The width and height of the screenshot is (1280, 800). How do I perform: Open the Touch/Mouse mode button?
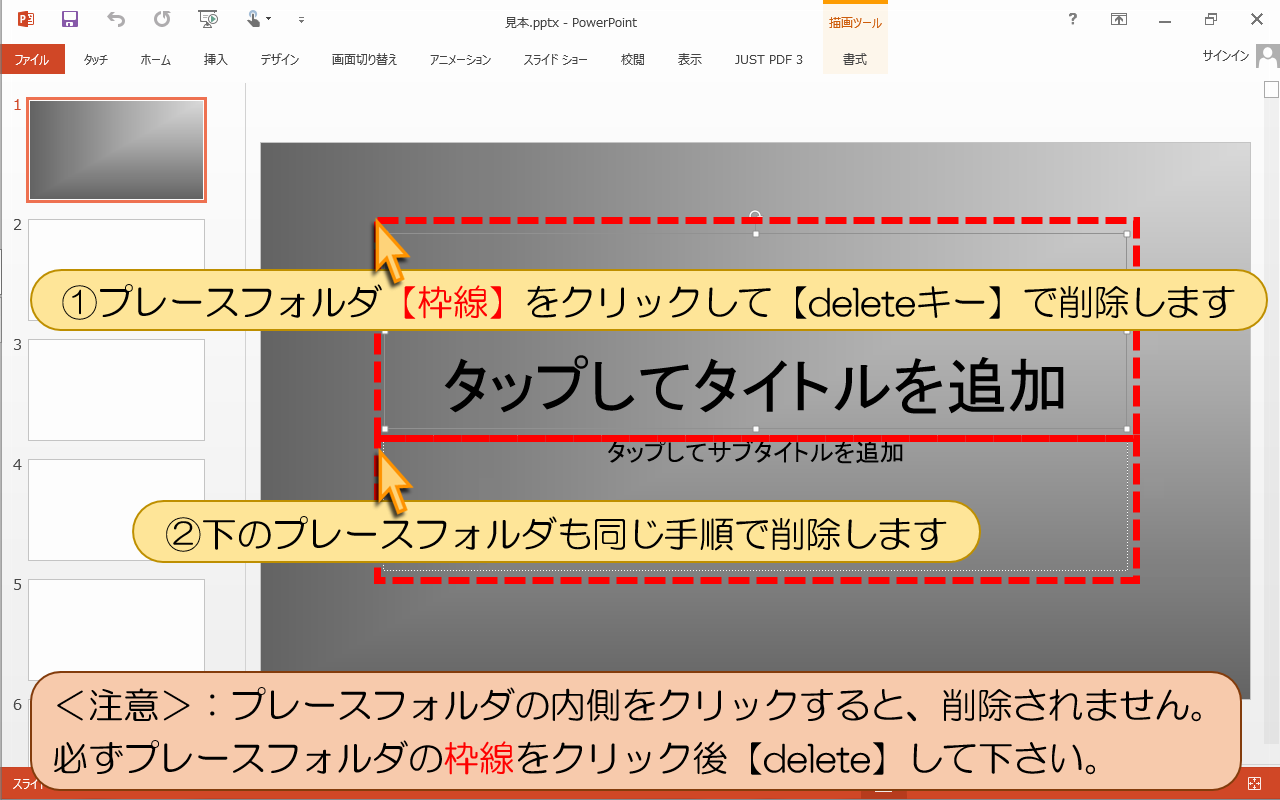click(x=259, y=19)
